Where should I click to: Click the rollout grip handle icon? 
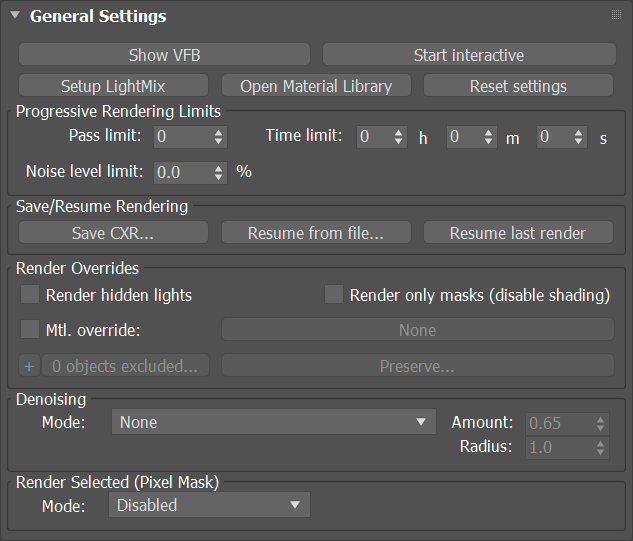pyautogui.click(x=616, y=15)
